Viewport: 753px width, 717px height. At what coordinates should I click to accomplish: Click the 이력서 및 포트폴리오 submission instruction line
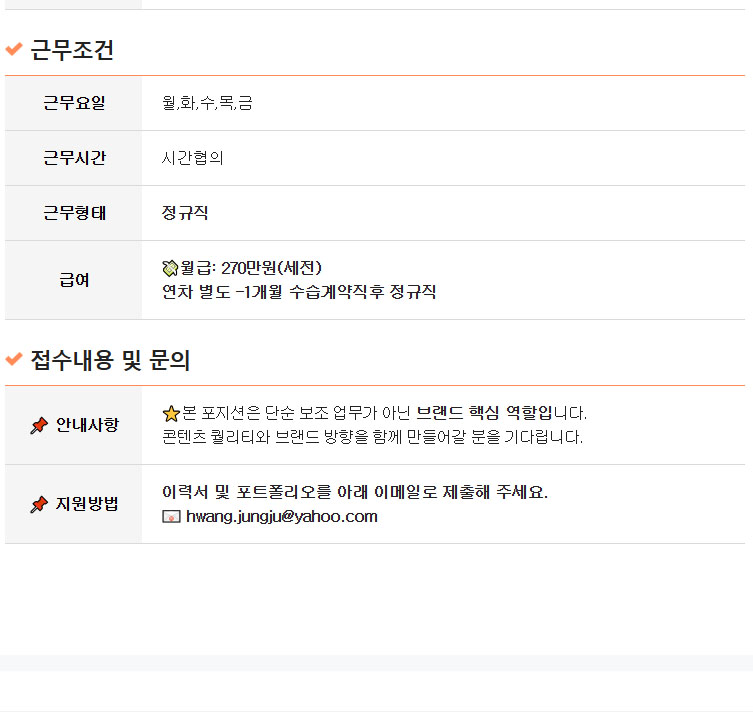[x=355, y=492]
